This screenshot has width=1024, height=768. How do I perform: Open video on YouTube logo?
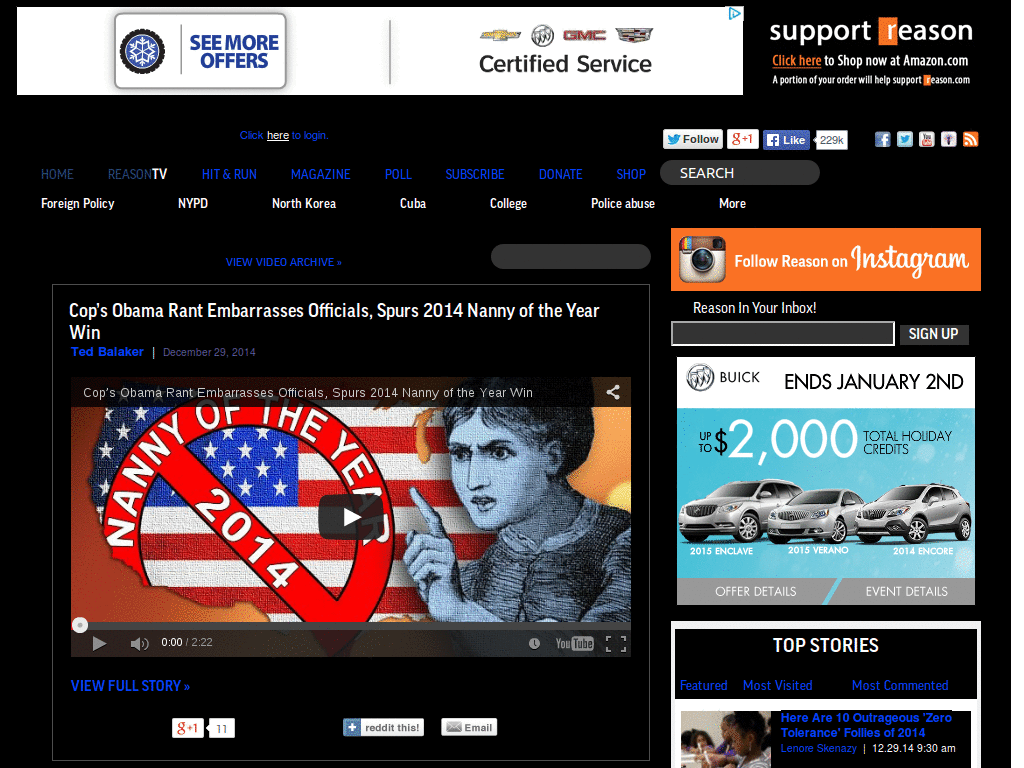574,643
